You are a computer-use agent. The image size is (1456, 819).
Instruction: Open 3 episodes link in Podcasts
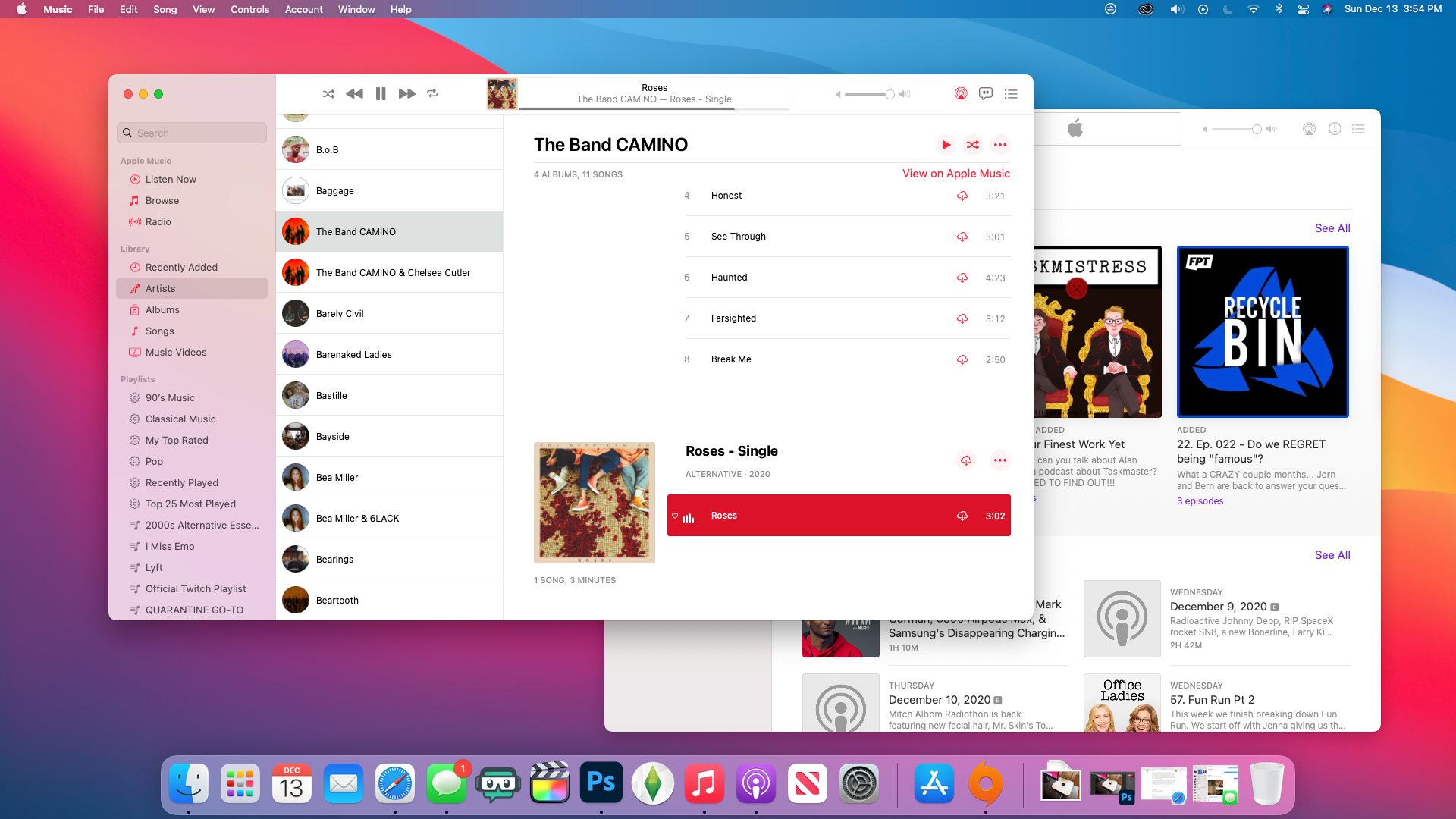click(1200, 501)
